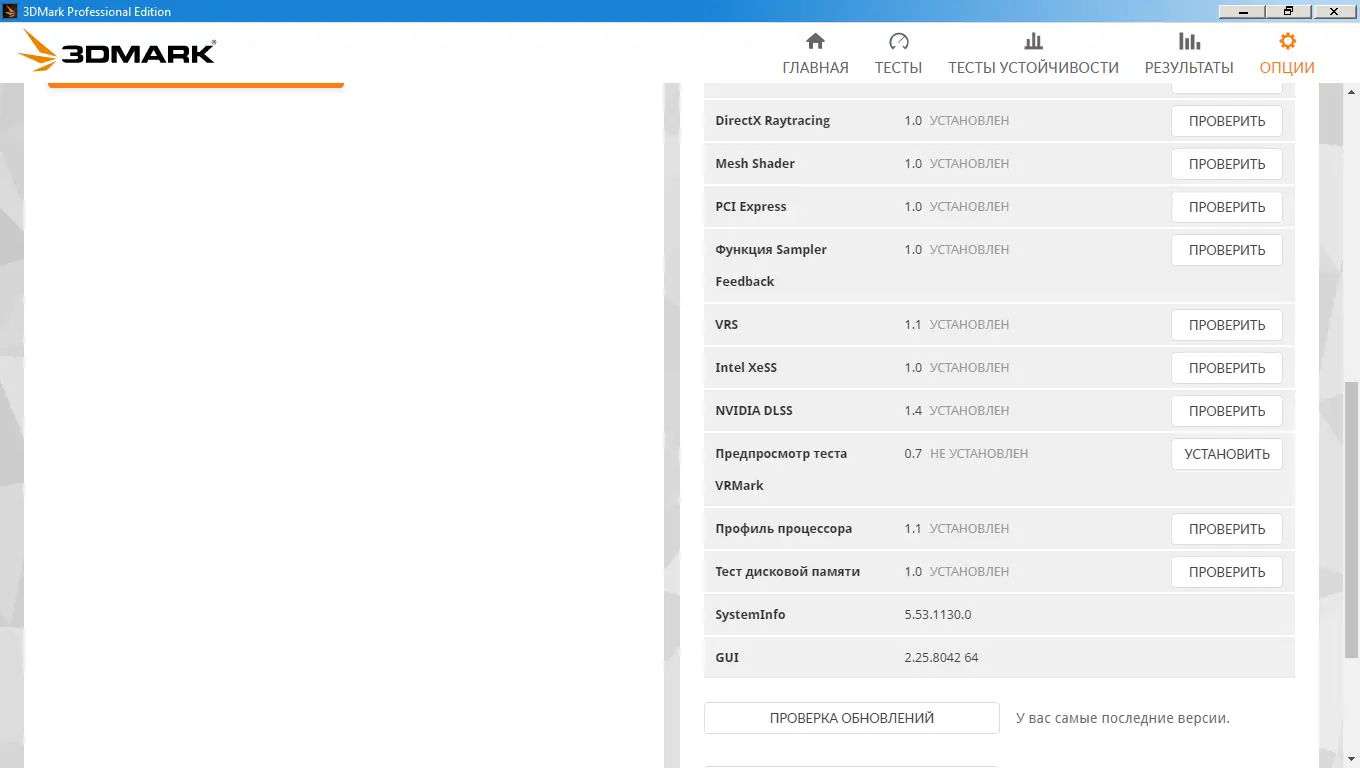Click the 3DMark logo in the header
Image resolution: width=1360 pixels, height=768 pixels.
(117, 50)
